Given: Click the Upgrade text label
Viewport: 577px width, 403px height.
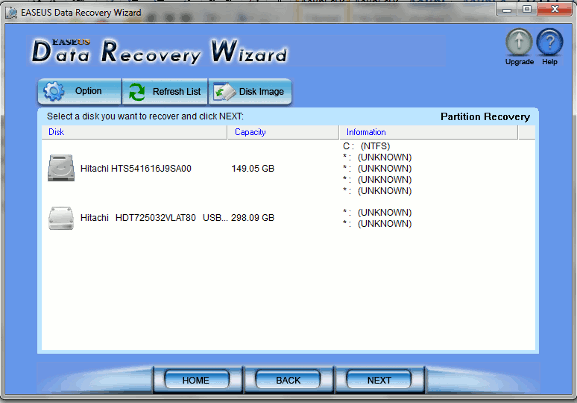Looking at the screenshot, I should pos(519,61).
